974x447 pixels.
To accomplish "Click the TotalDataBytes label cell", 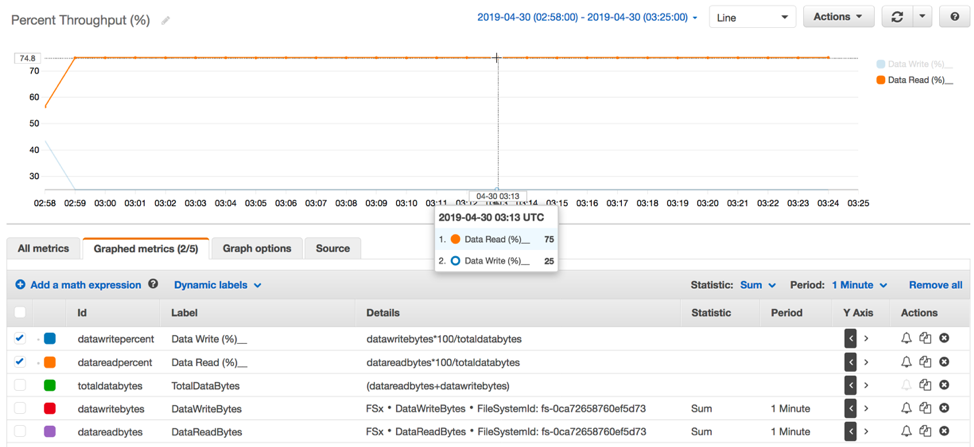I will click(x=205, y=386).
